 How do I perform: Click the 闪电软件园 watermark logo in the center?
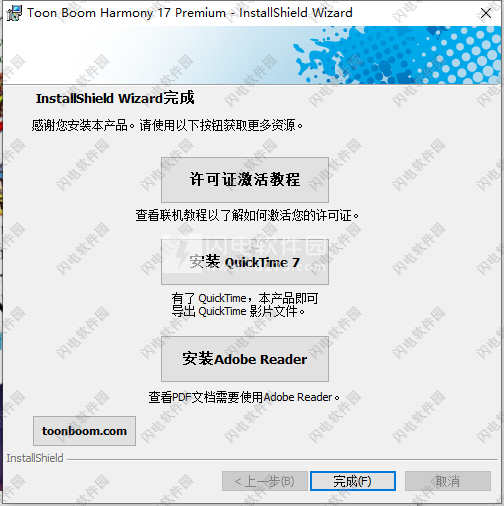point(245,253)
